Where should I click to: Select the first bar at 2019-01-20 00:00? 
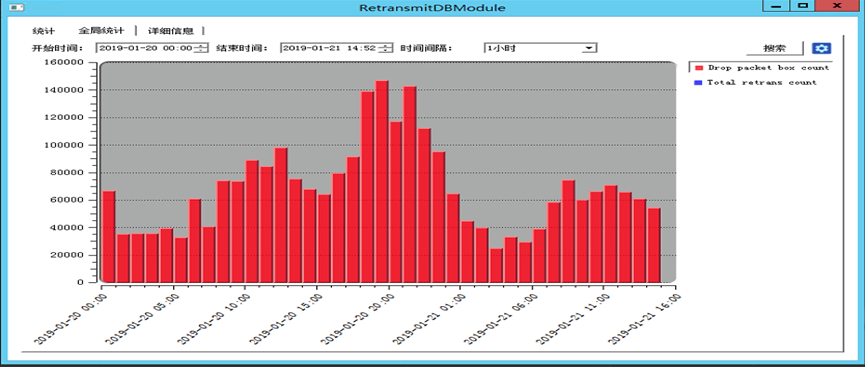[109, 237]
